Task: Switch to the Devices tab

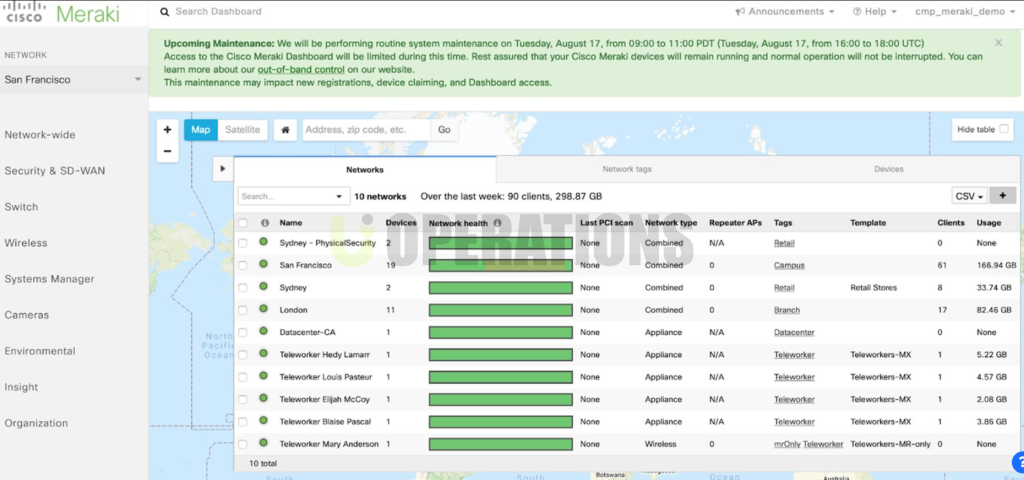Action: (x=889, y=169)
